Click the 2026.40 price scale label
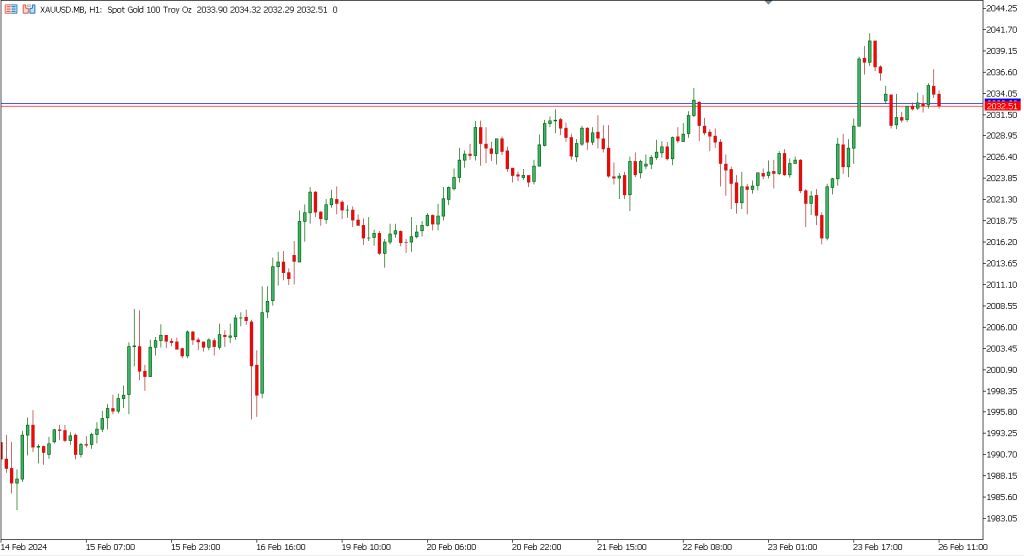Screen dimensions: 1024x556 pos(1002,157)
